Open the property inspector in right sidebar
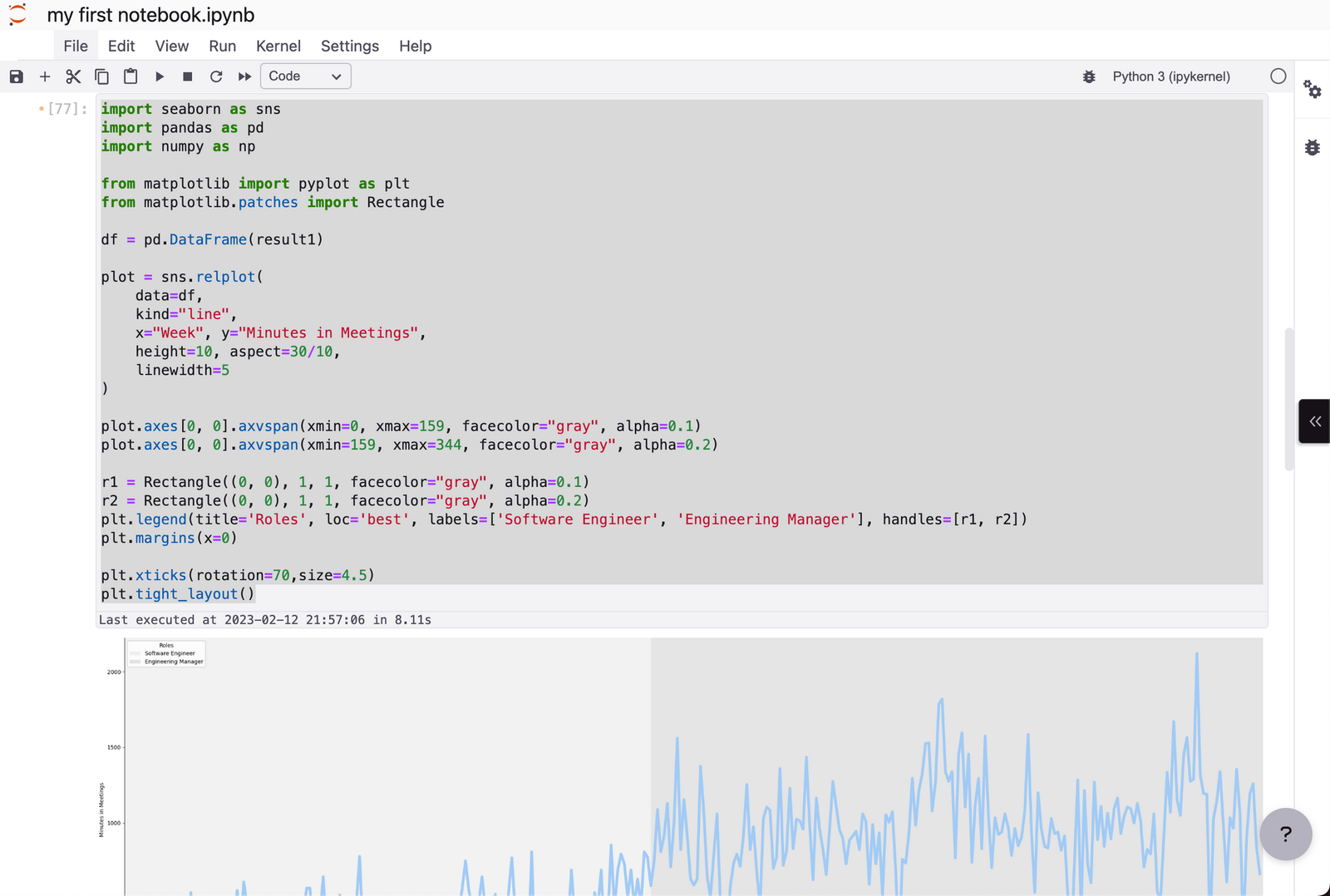1330x896 pixels. (x=1312, y=91)
